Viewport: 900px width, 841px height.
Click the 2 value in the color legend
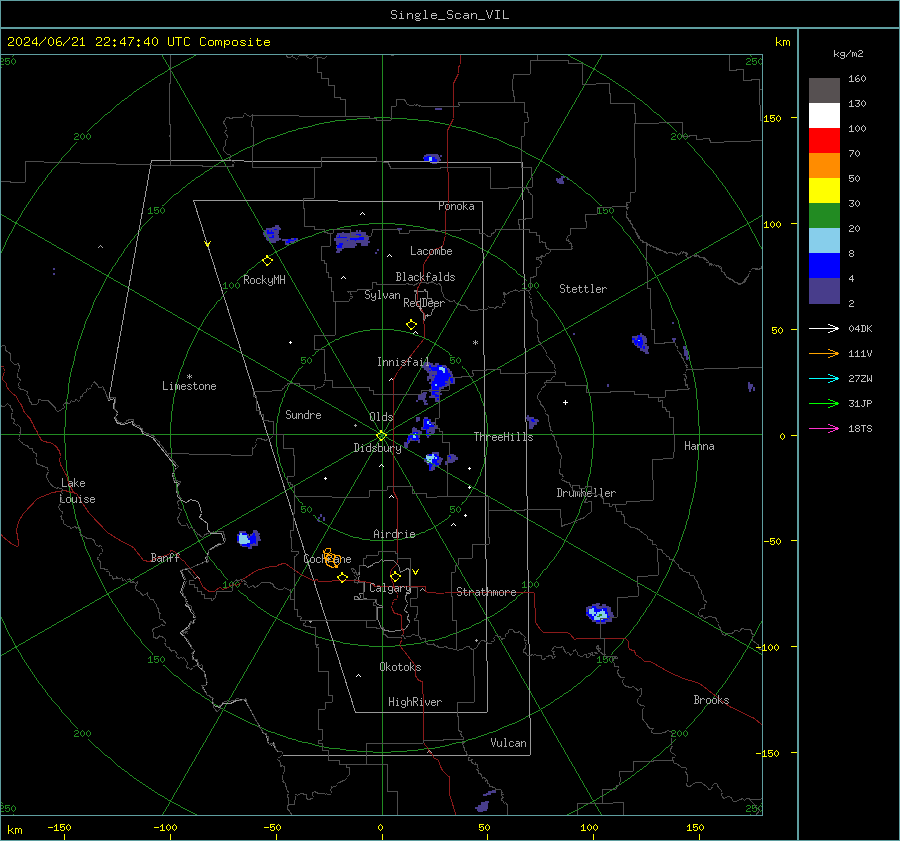click(851, 303)
